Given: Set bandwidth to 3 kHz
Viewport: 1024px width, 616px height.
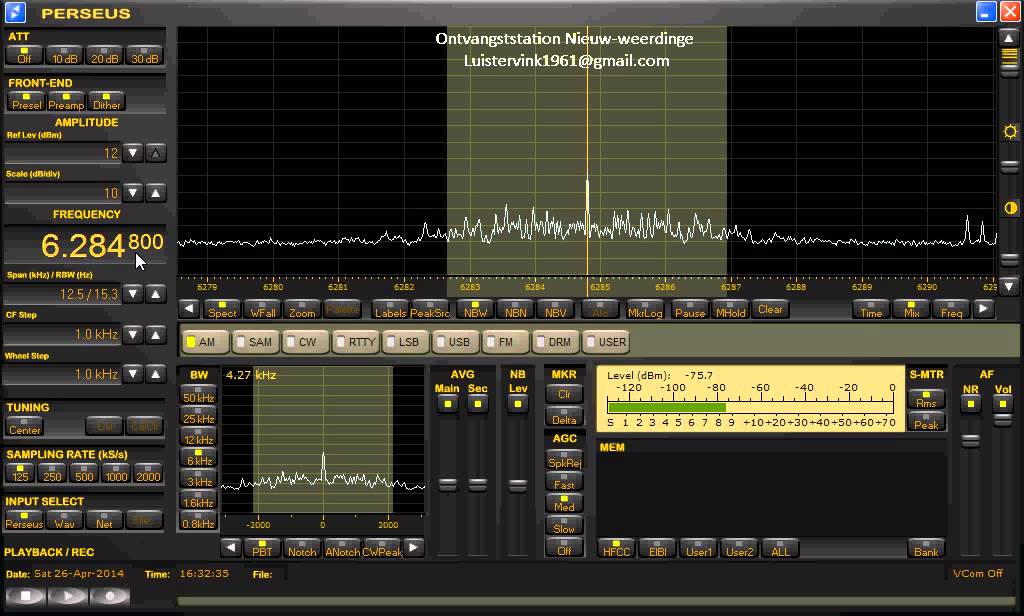Looking at the screenshot, I should pos(198,479).
